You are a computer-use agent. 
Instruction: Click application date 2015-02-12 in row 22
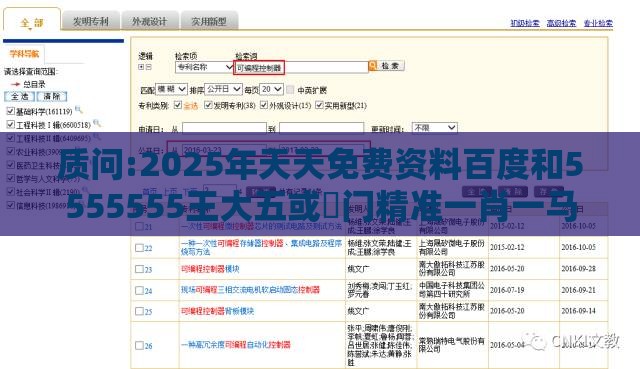(507, 247)
